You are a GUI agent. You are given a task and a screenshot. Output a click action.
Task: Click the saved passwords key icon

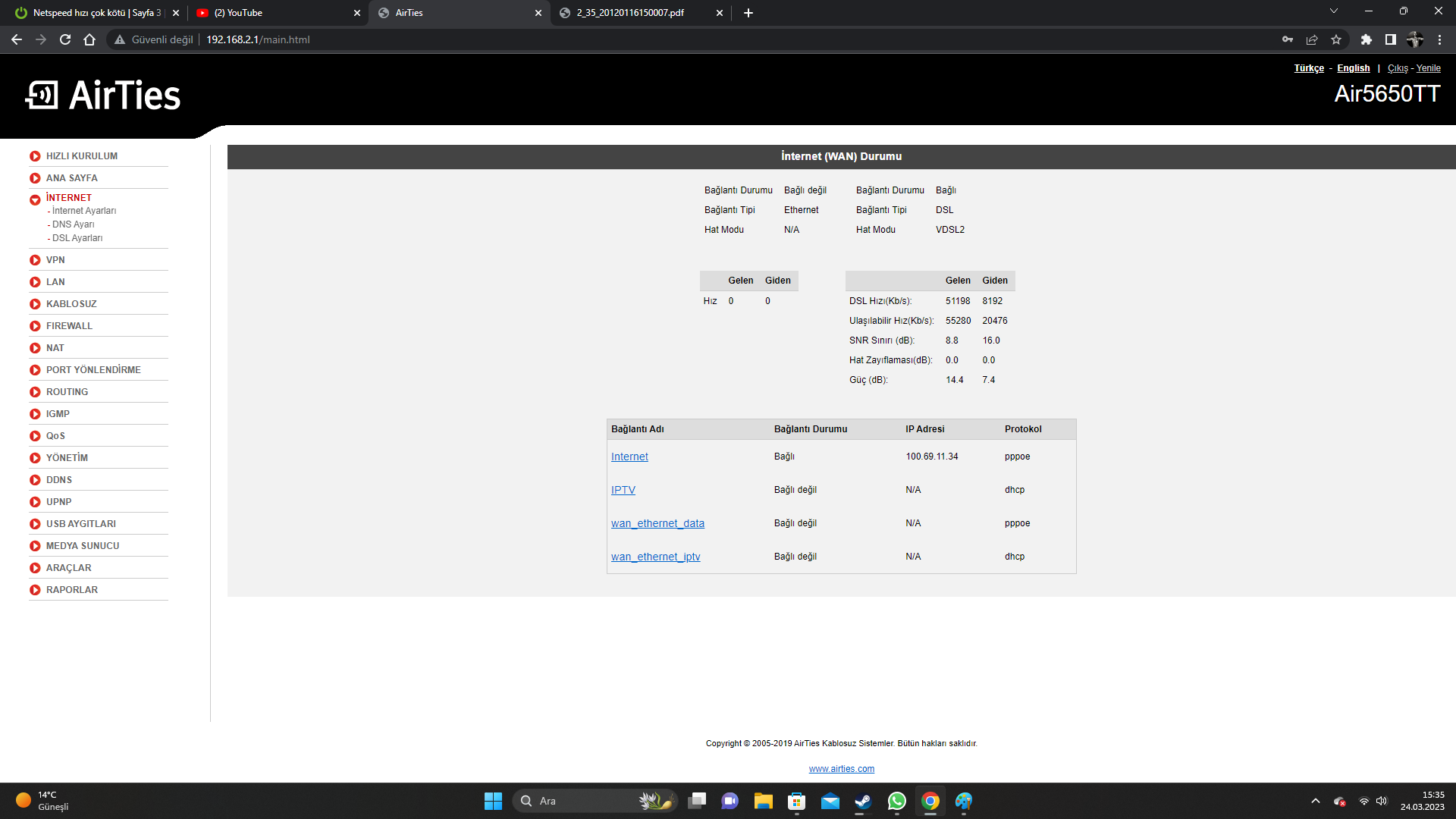pyautogui.click(x=1288, y=39)
